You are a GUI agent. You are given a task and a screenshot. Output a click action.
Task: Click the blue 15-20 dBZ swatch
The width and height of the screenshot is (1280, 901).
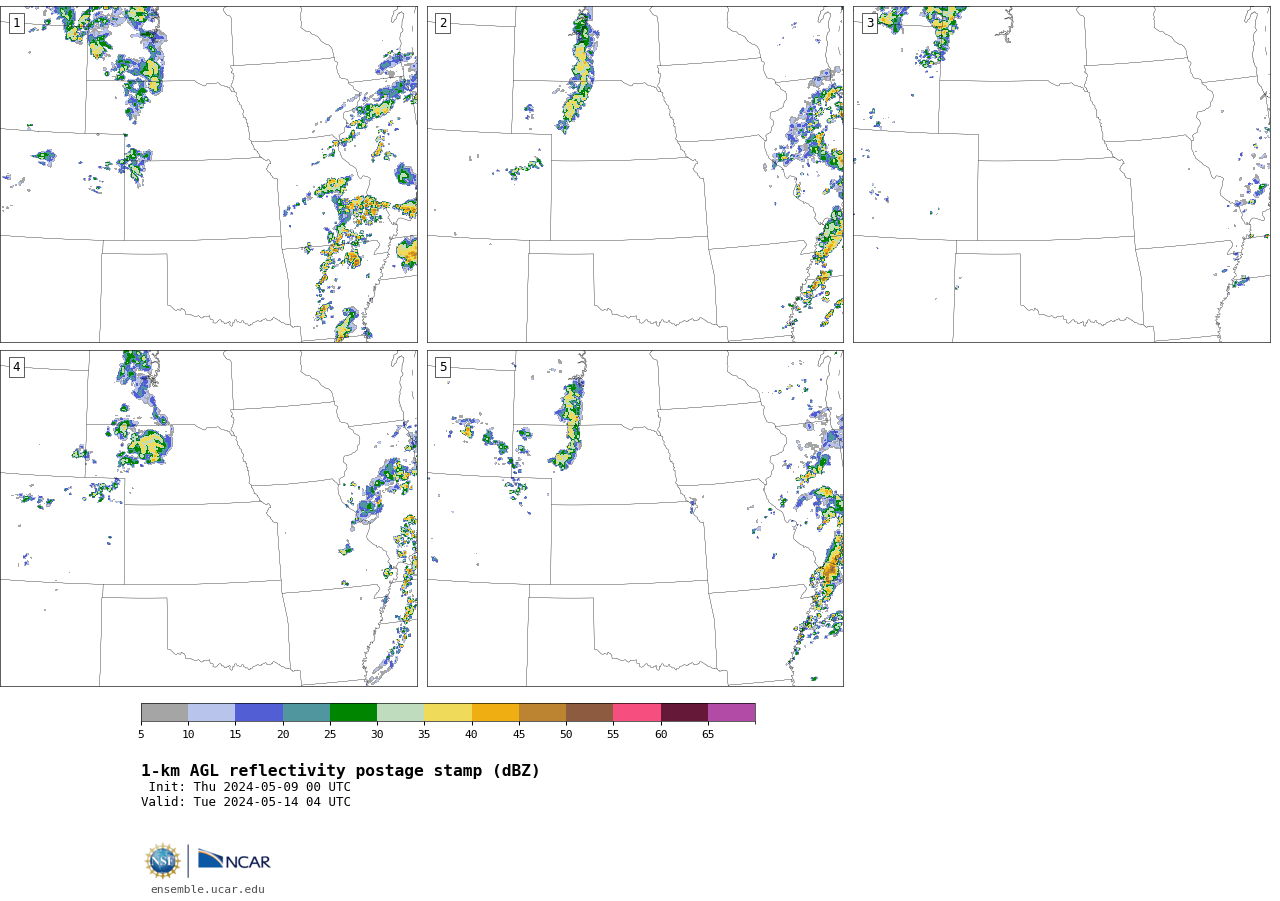pyautogui.click(x=259, y=712)
